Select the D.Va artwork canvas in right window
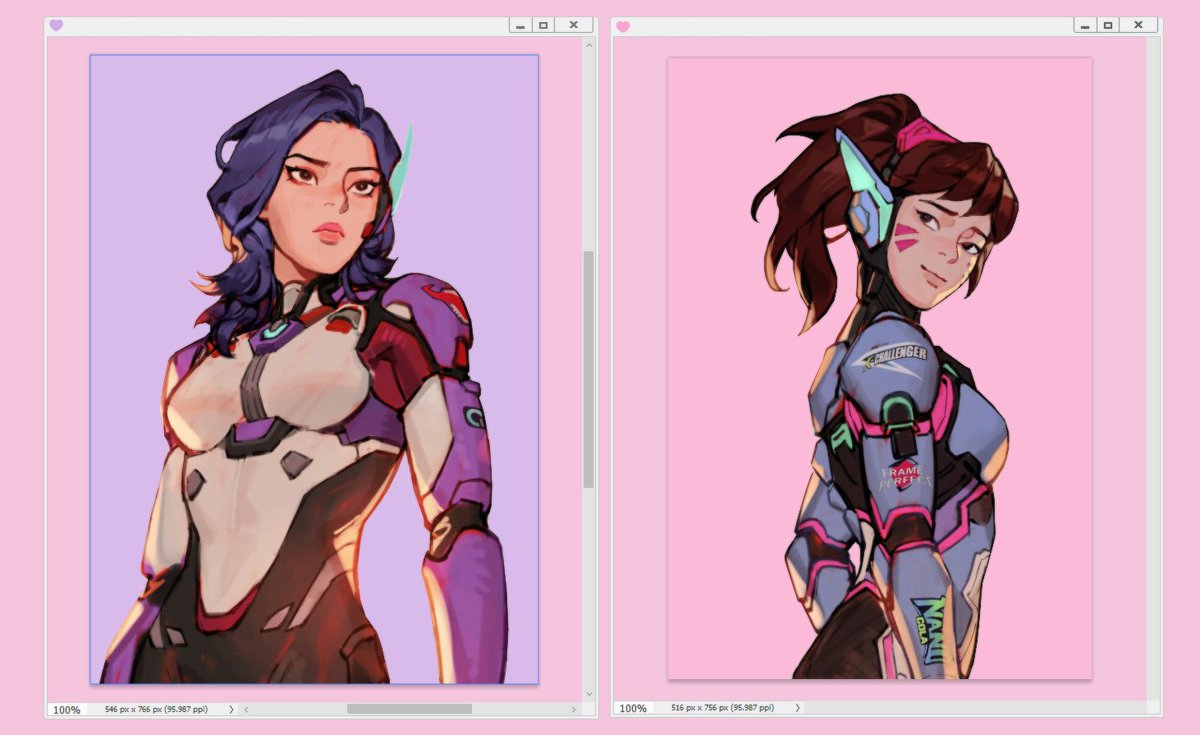 pyautogui.click(x=880, y=368)
